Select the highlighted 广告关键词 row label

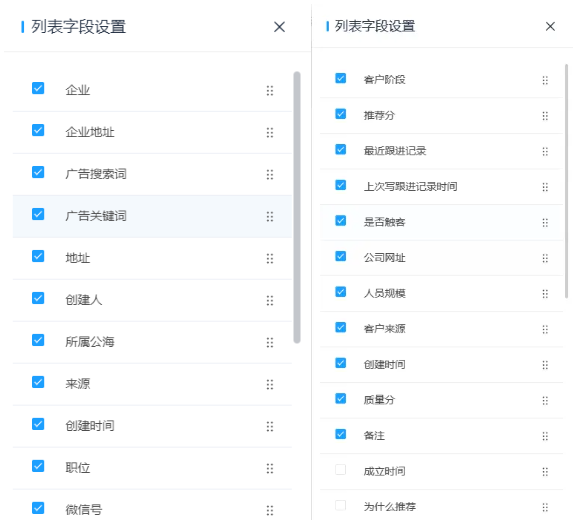coord(96,216)
